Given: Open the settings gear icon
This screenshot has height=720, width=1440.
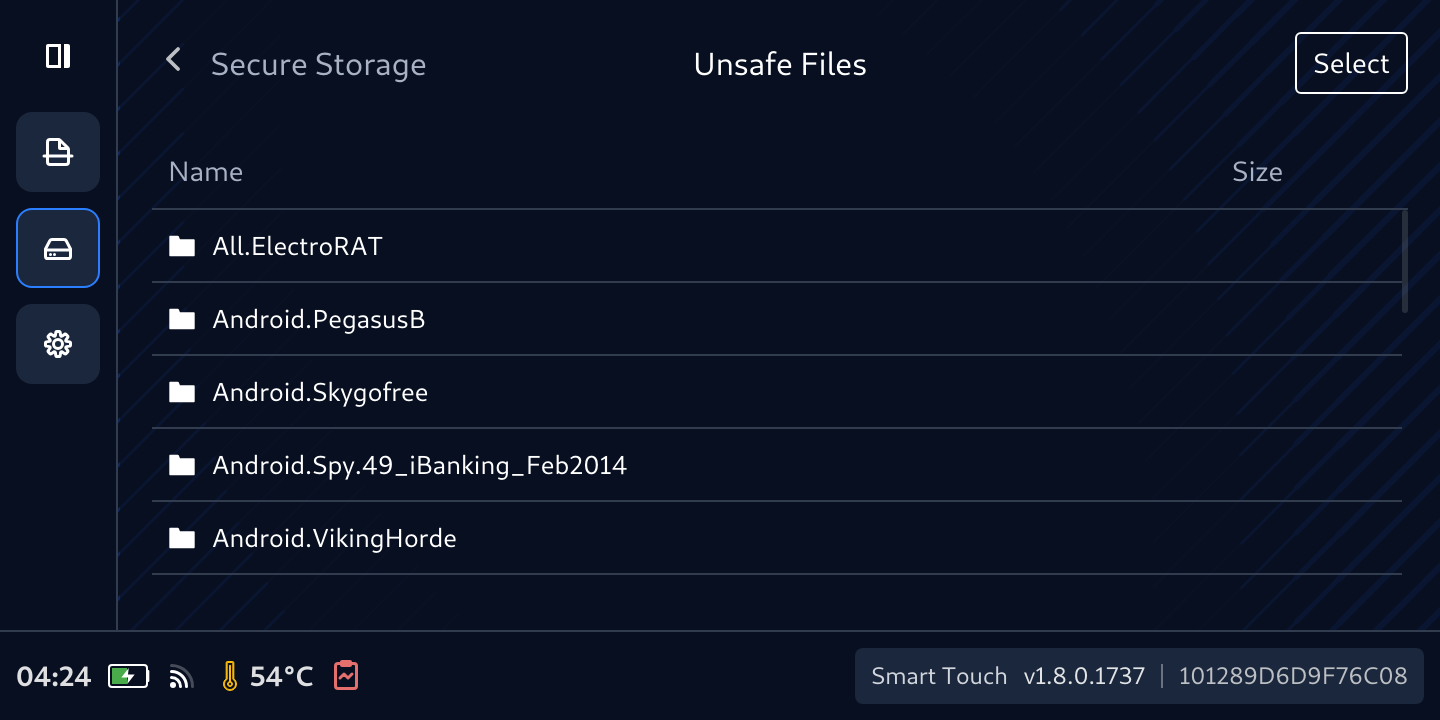Looking at the screenshot, I should [x=58, y=344].
